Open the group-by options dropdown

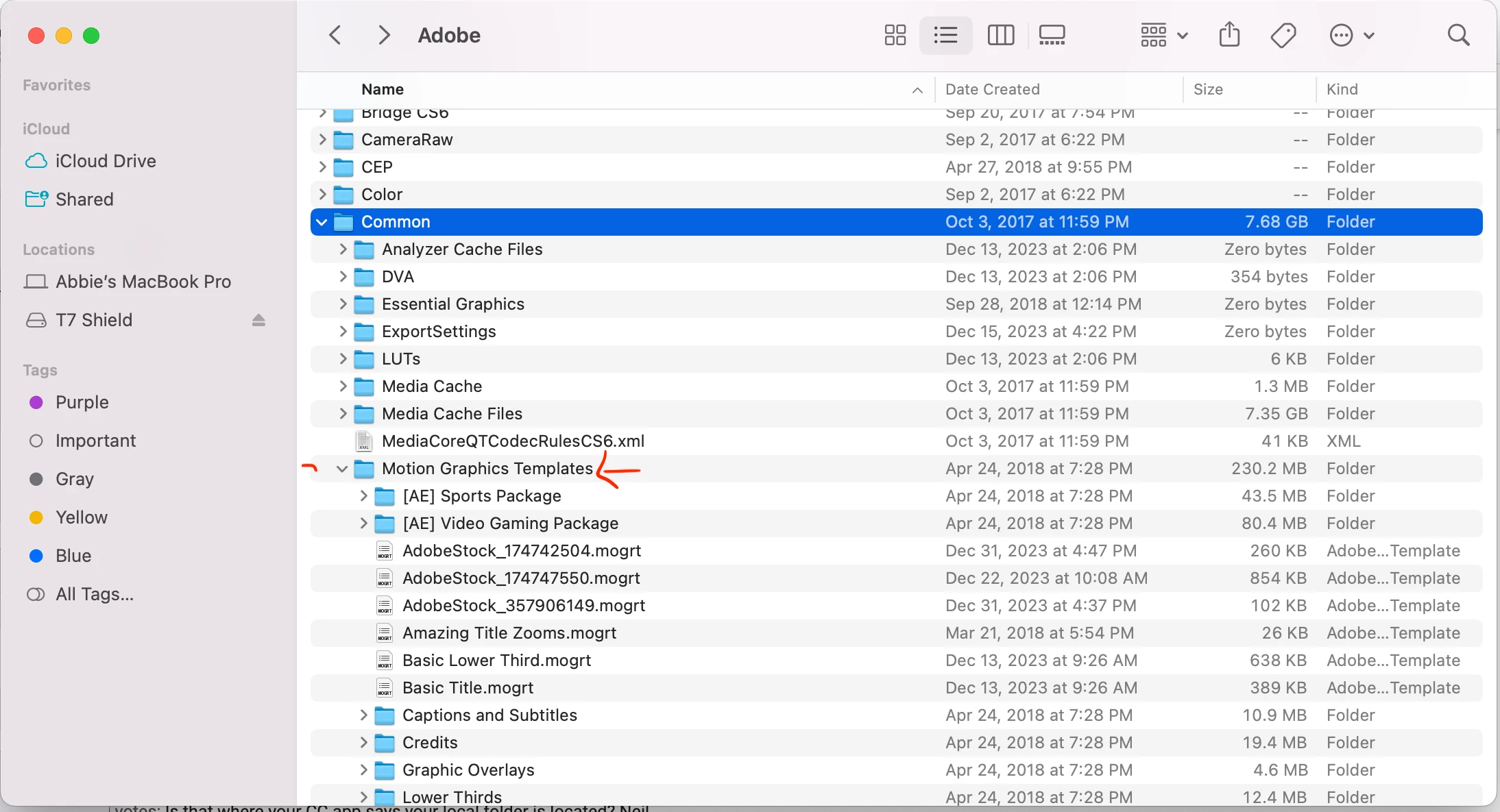coord(1163,35)
